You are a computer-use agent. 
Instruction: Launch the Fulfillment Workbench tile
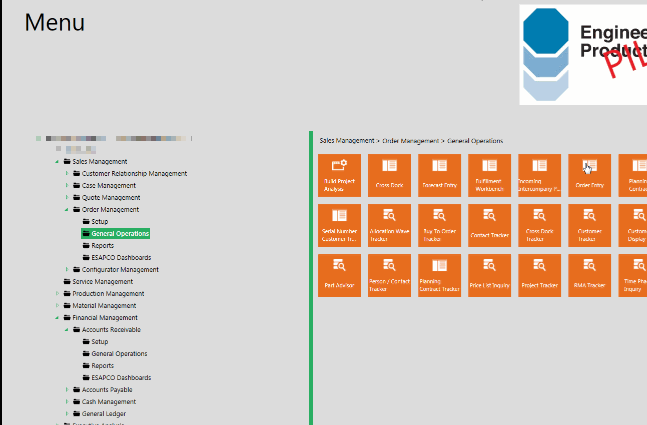489,175
